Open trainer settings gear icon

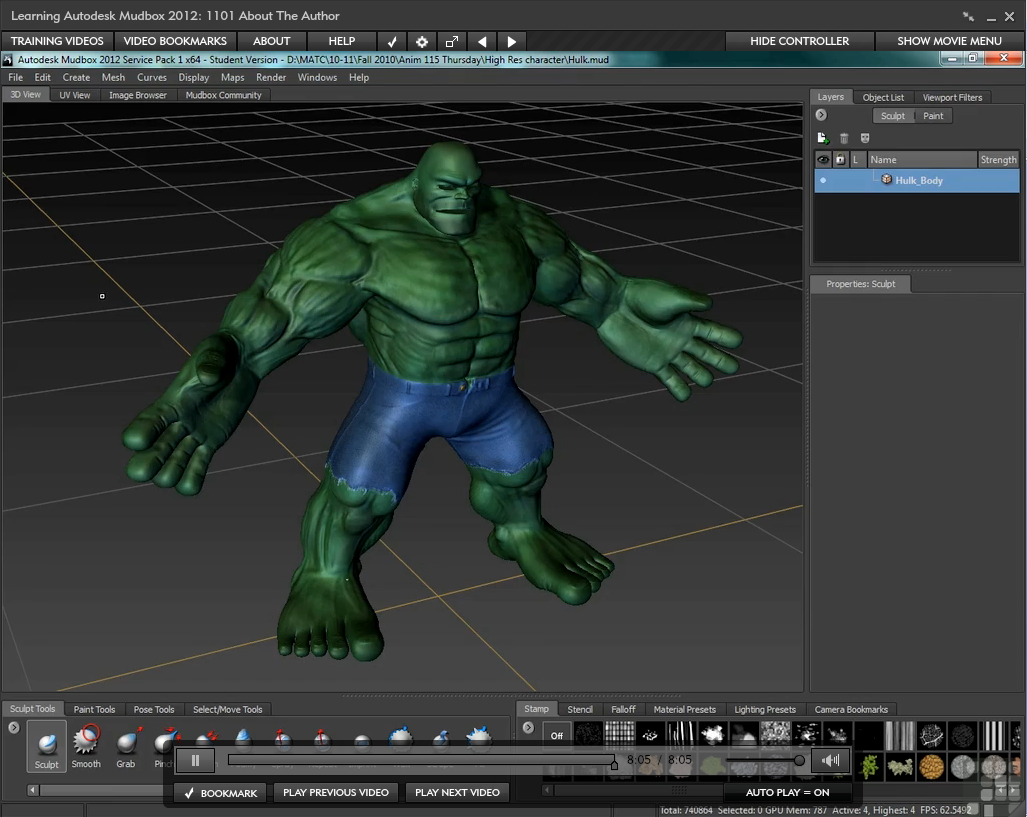point(422,41)
